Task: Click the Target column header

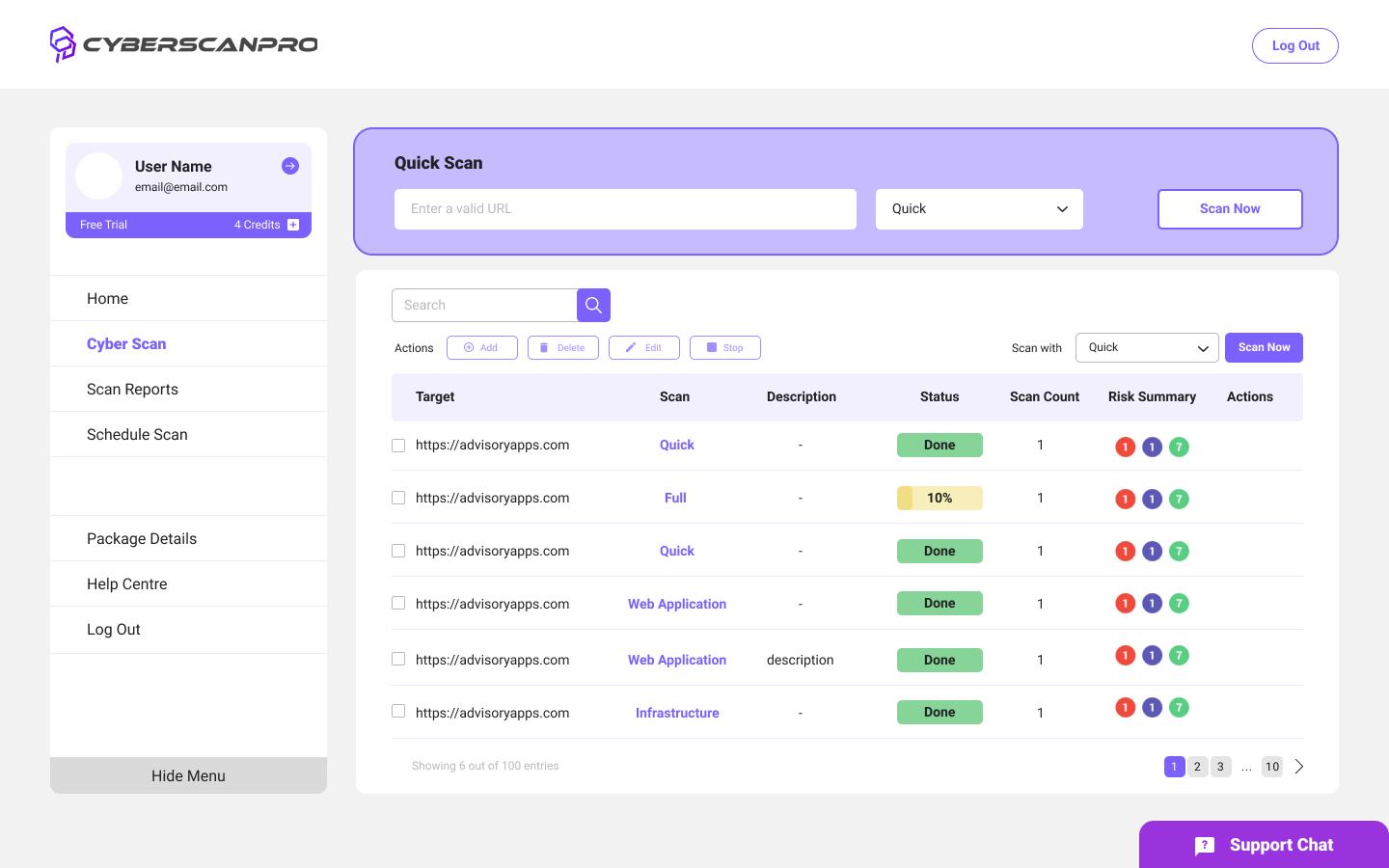Action: (x=435, y=396)
